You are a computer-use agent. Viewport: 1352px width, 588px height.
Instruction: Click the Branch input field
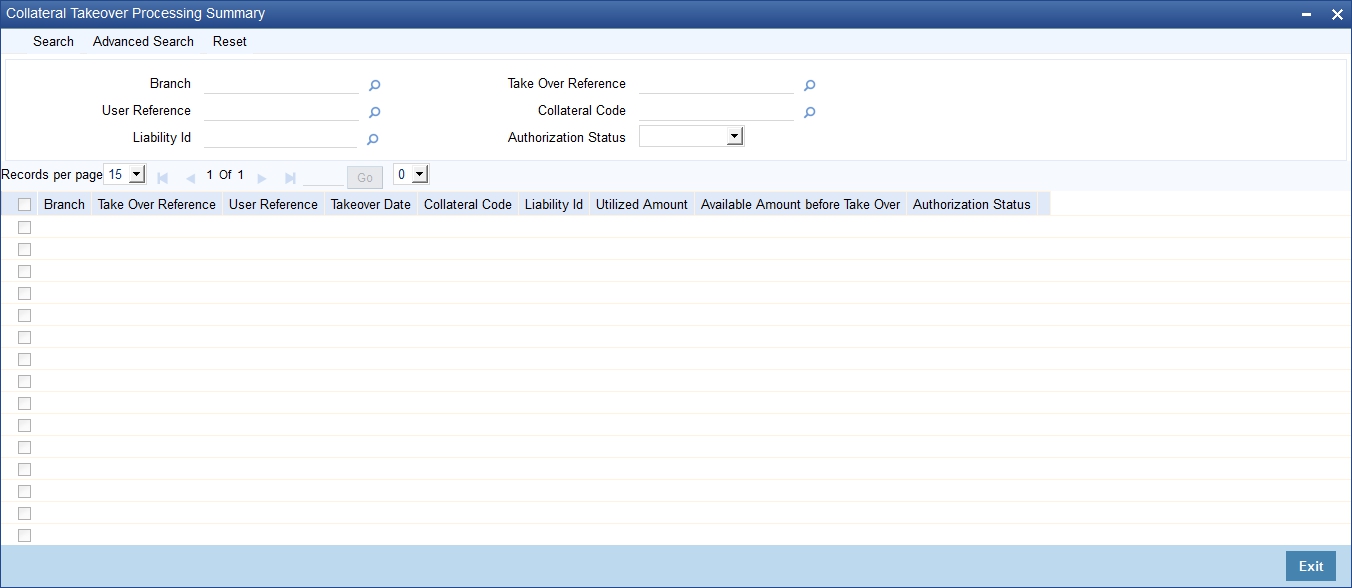(x=281, y=84)
